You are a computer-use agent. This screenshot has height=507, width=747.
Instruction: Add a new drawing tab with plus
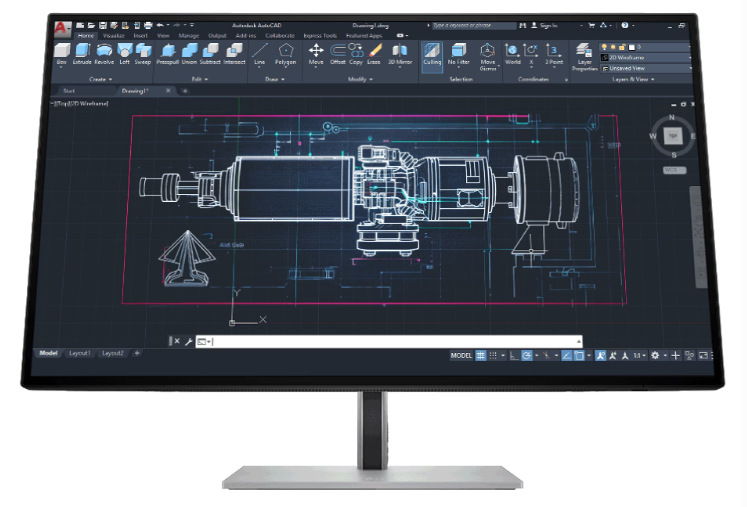click(184, 91)
